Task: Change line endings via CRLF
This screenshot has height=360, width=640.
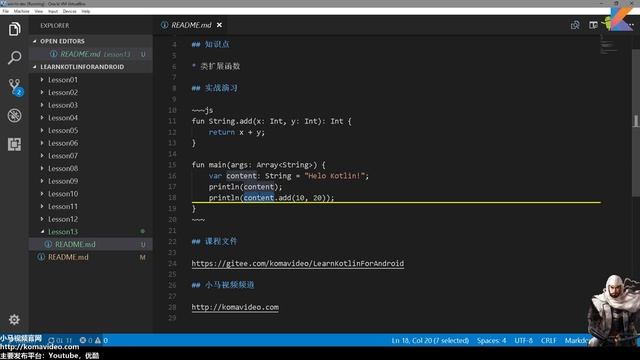Action: coord(549,340)
